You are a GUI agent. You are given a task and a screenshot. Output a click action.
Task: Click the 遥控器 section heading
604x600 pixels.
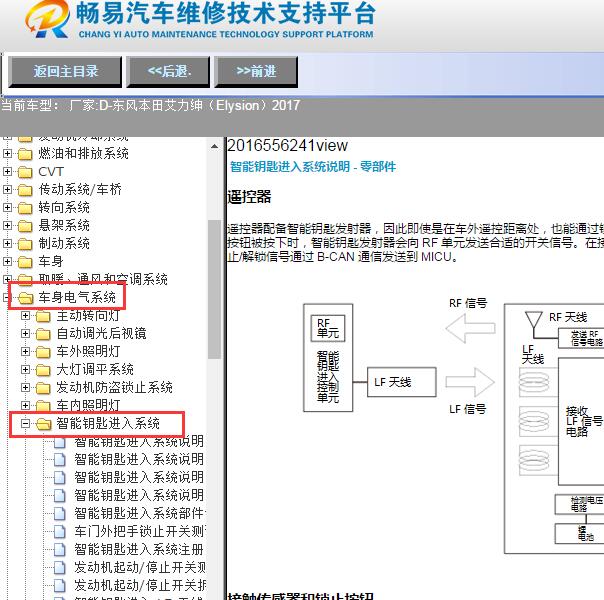pos(249,197)
